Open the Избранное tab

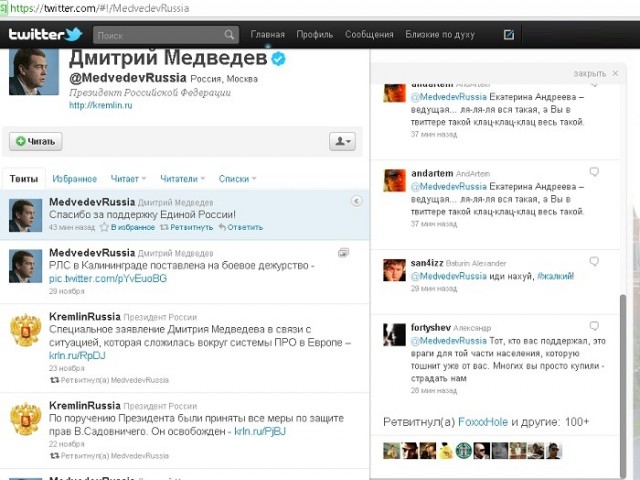point(74,179)
